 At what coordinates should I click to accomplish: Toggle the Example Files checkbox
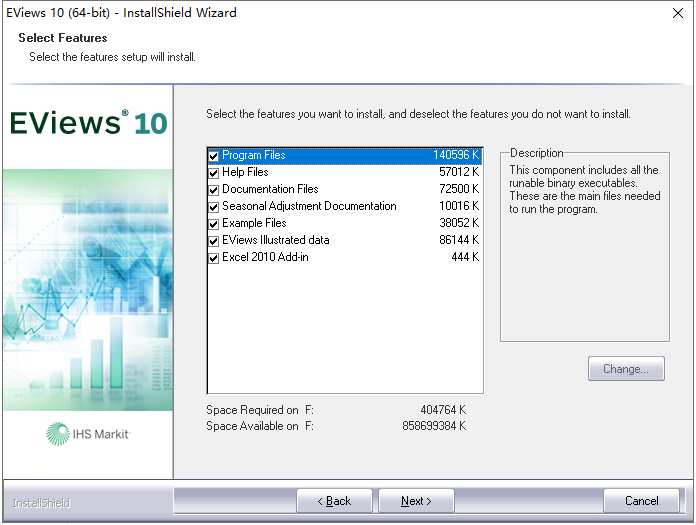coord(214,224)
